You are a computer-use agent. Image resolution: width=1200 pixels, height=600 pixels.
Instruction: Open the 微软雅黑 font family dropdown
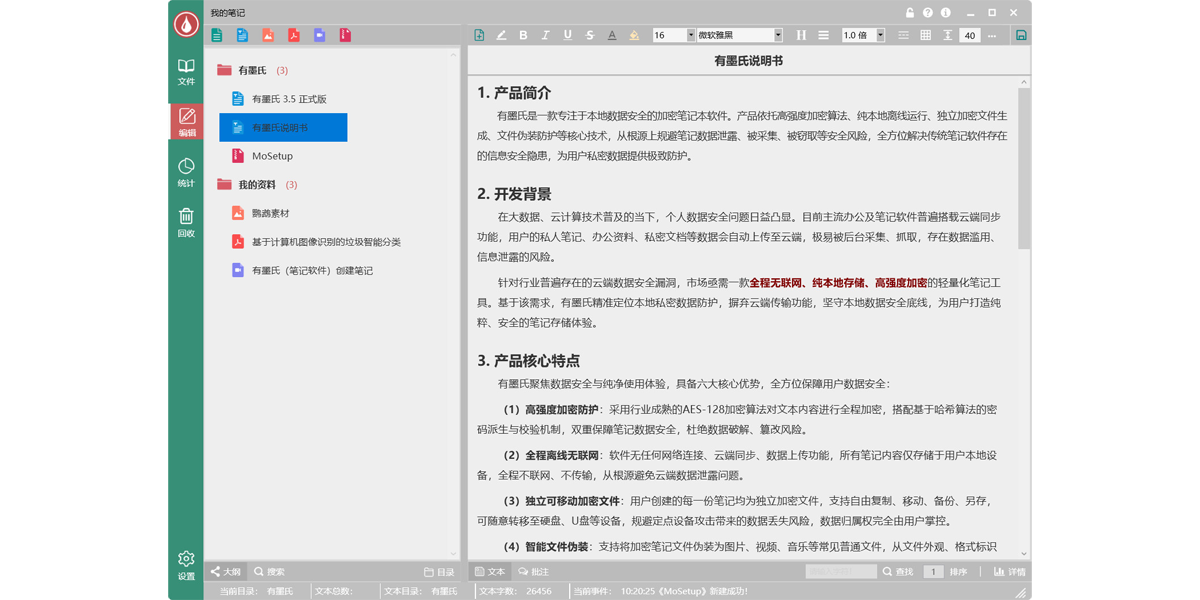[739, 35]
